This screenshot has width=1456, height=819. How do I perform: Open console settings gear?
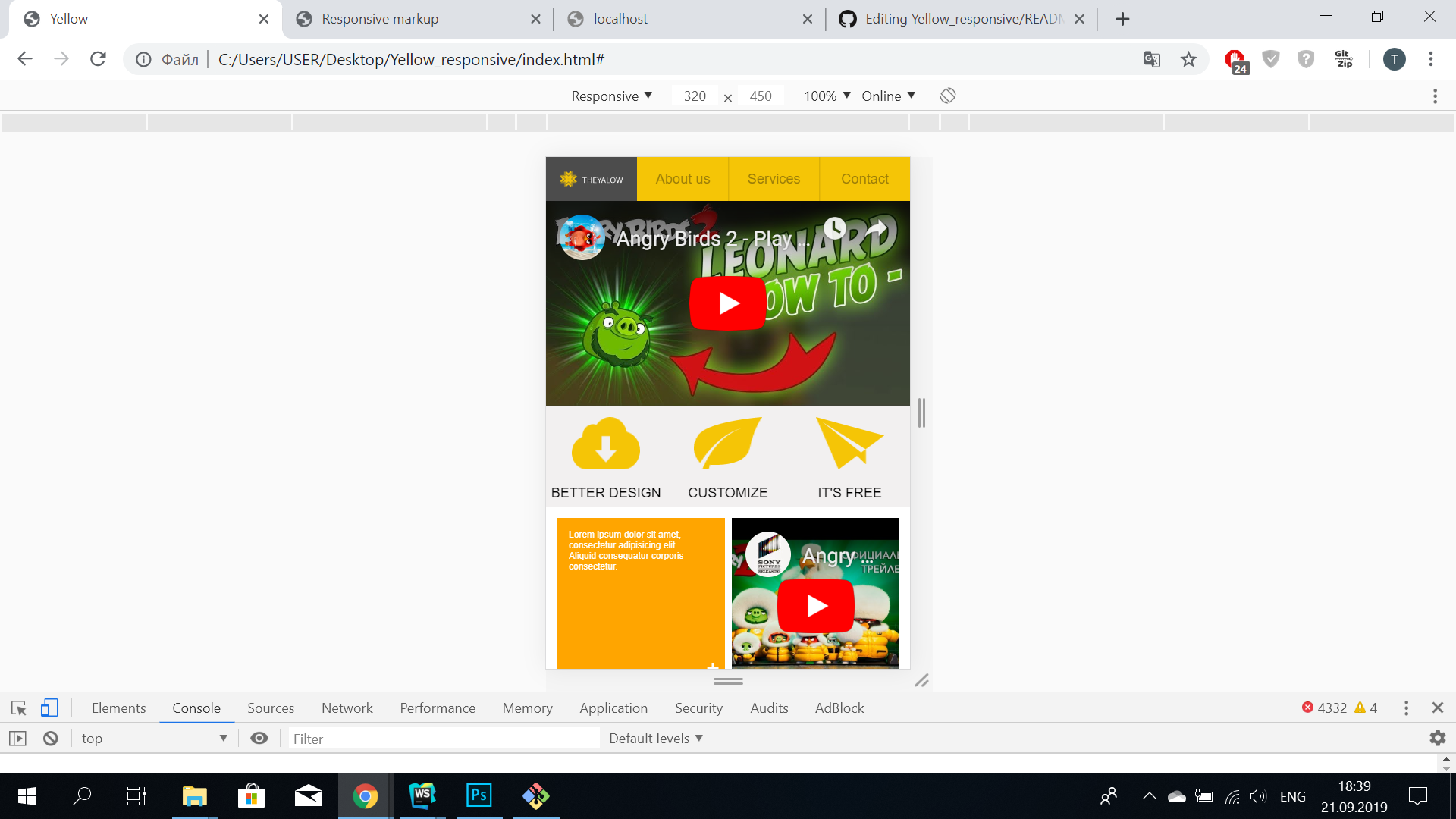1438,738
